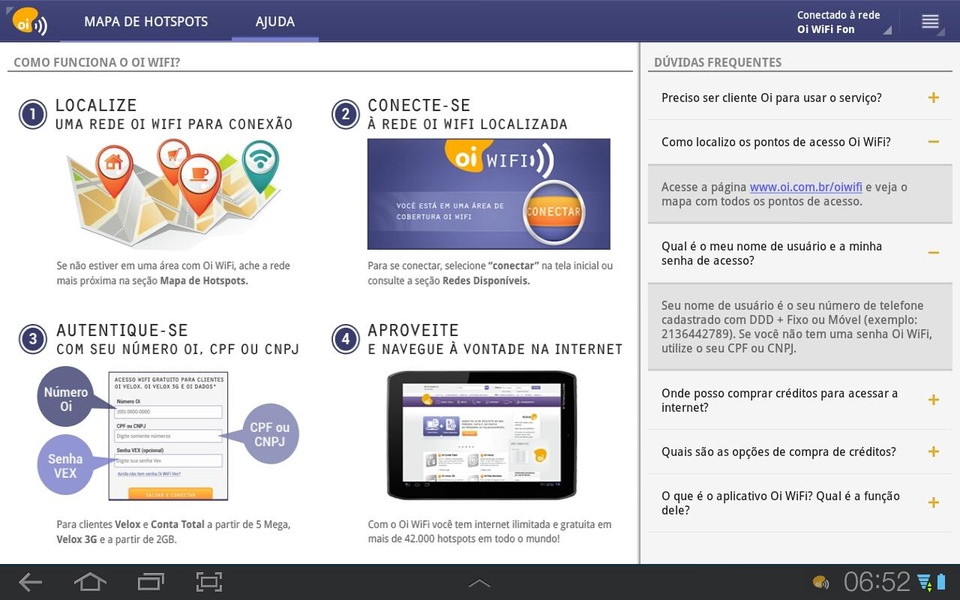
Task: Tap the Oi WiFi logo in header
Action: pyautogui.click(x=30, y=21)
